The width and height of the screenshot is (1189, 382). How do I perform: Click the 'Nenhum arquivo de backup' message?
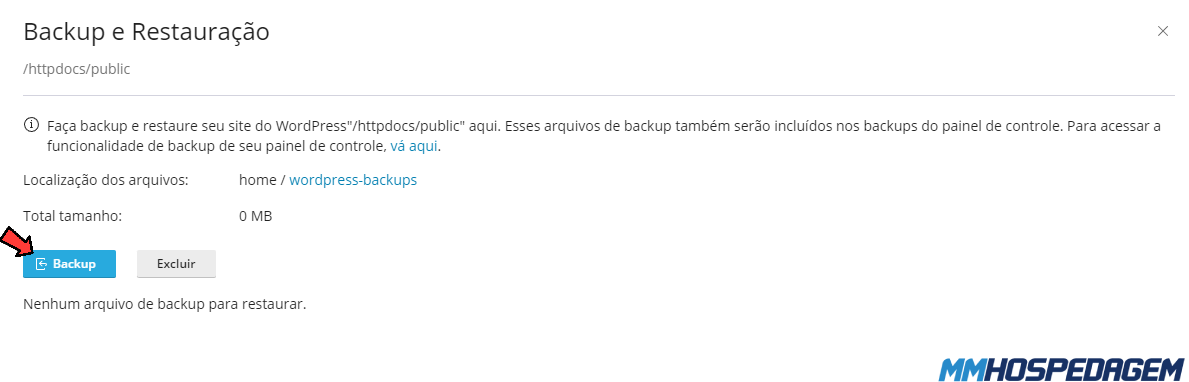click(x=165, y=305)
